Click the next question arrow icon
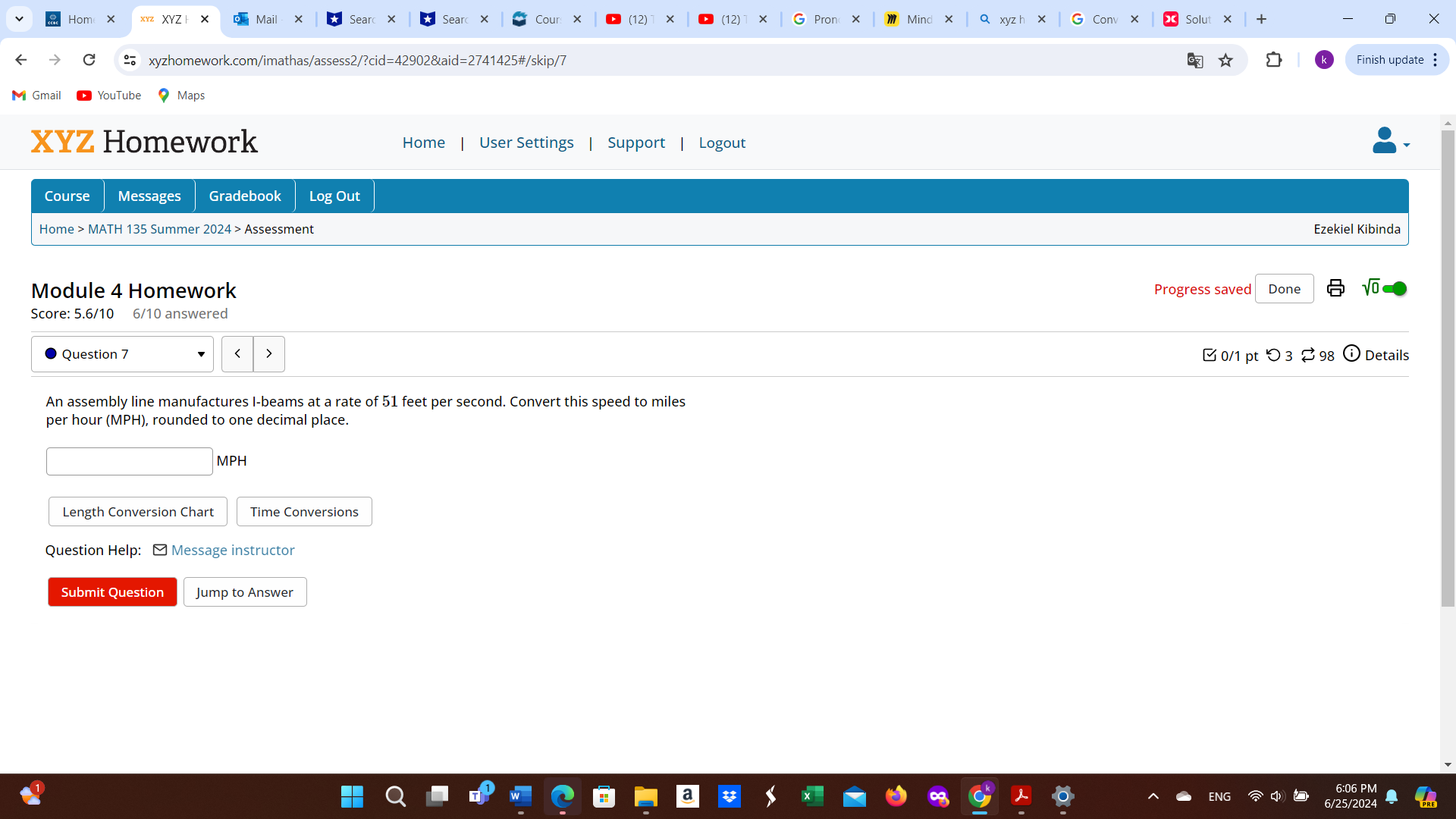Viewport: 1456px width, 819px height. 269,353
